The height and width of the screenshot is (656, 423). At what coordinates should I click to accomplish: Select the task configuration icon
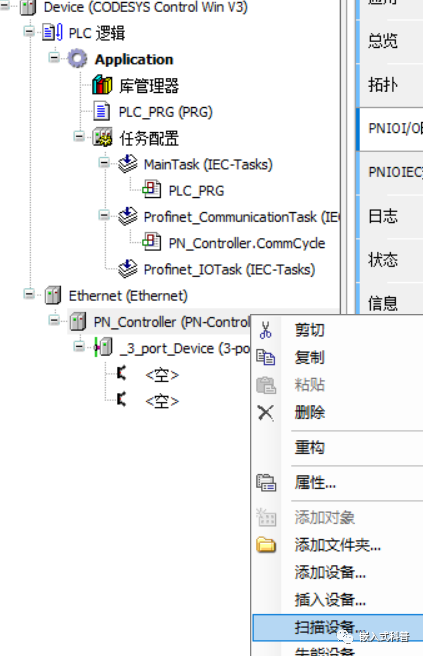[103, 137]
